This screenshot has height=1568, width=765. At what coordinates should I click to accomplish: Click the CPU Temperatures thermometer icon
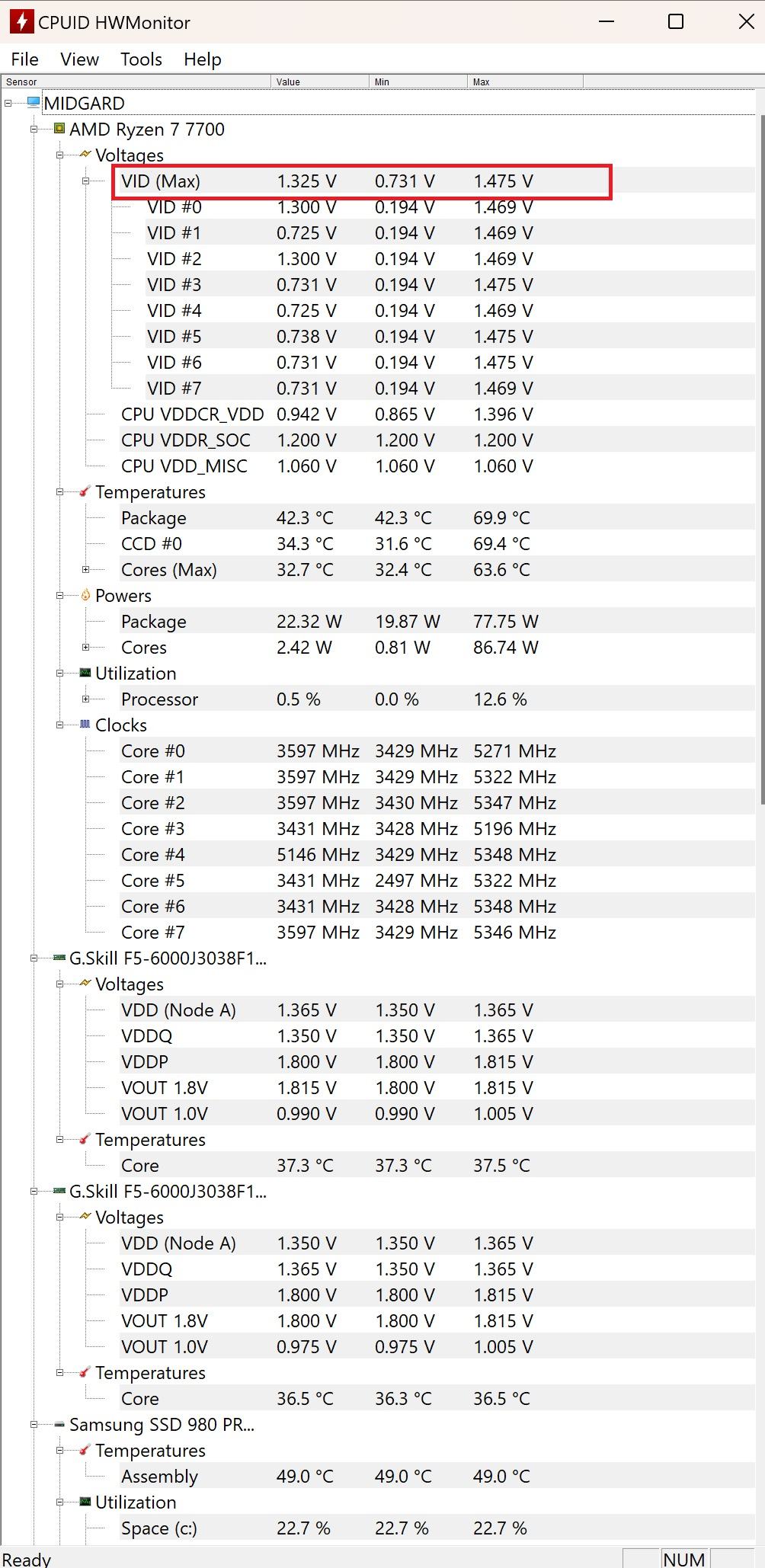point(85,491)
